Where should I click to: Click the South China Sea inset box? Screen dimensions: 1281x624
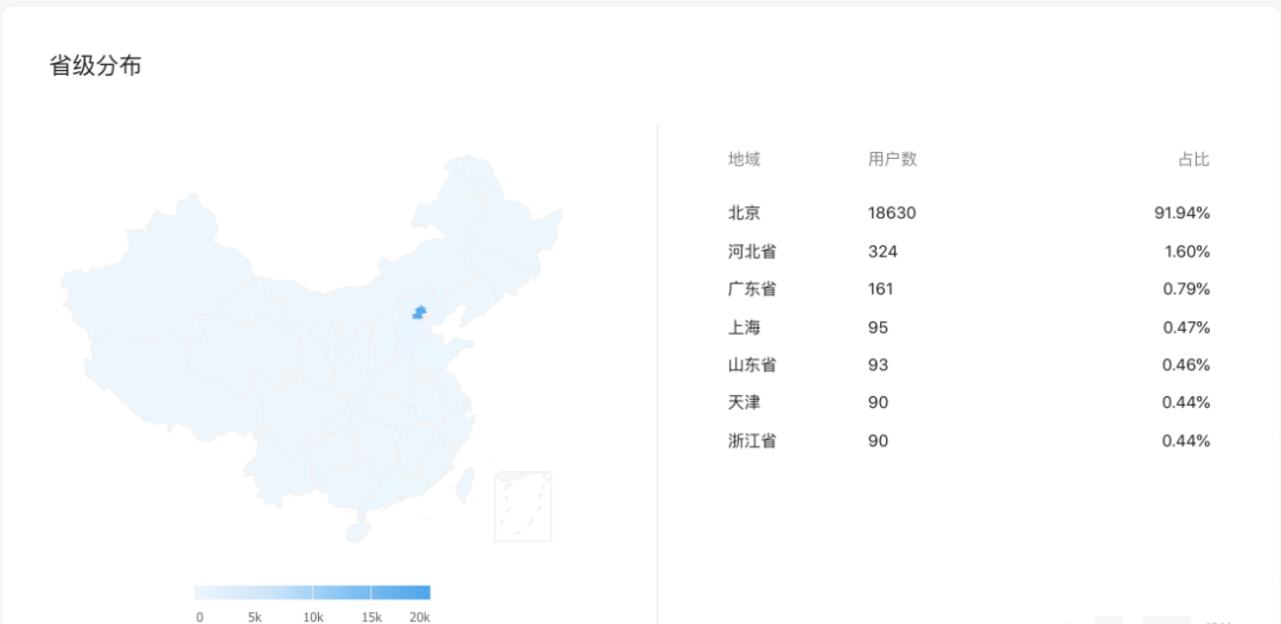(x=523, y=507)
